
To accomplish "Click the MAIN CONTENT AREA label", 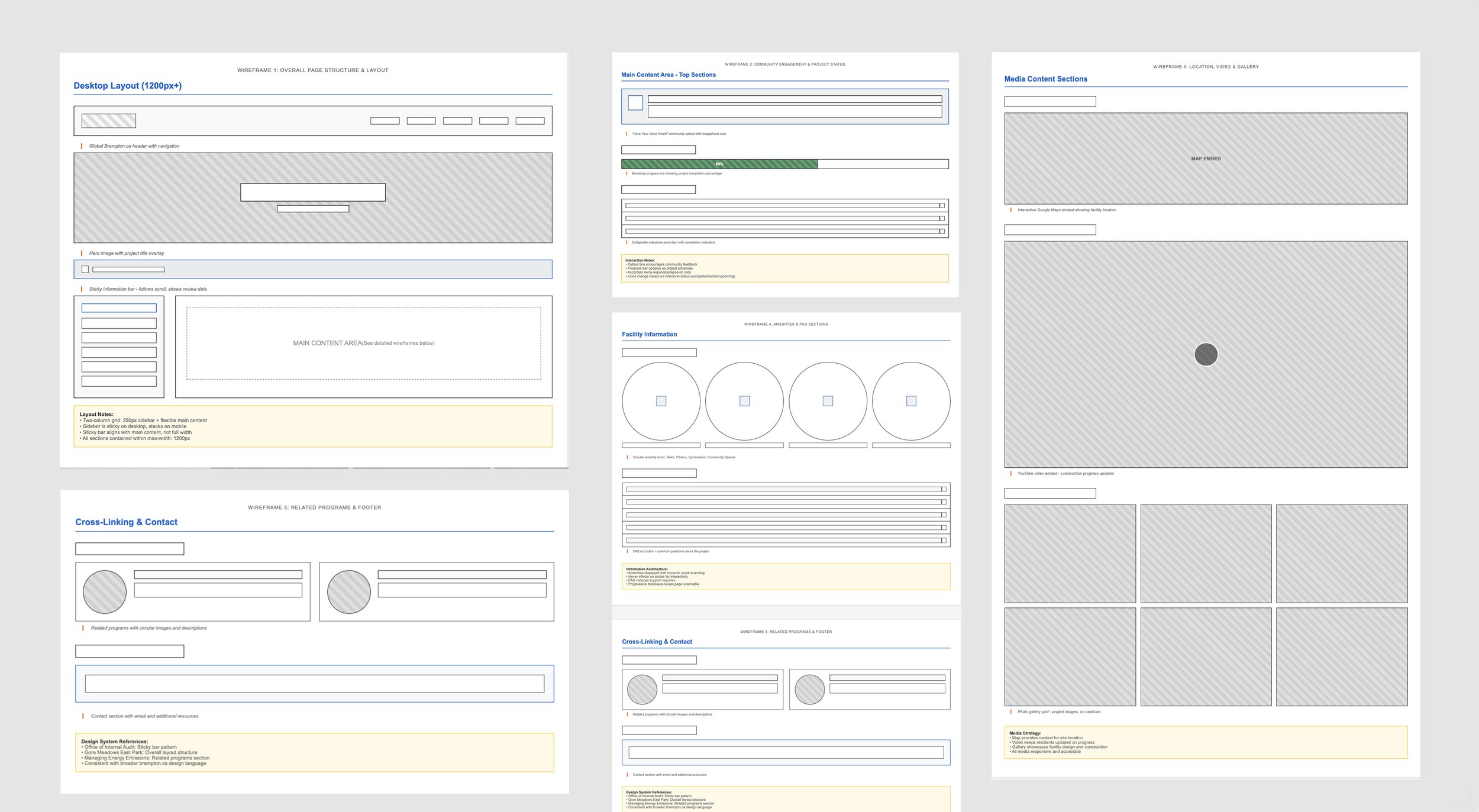I will 327,343.
